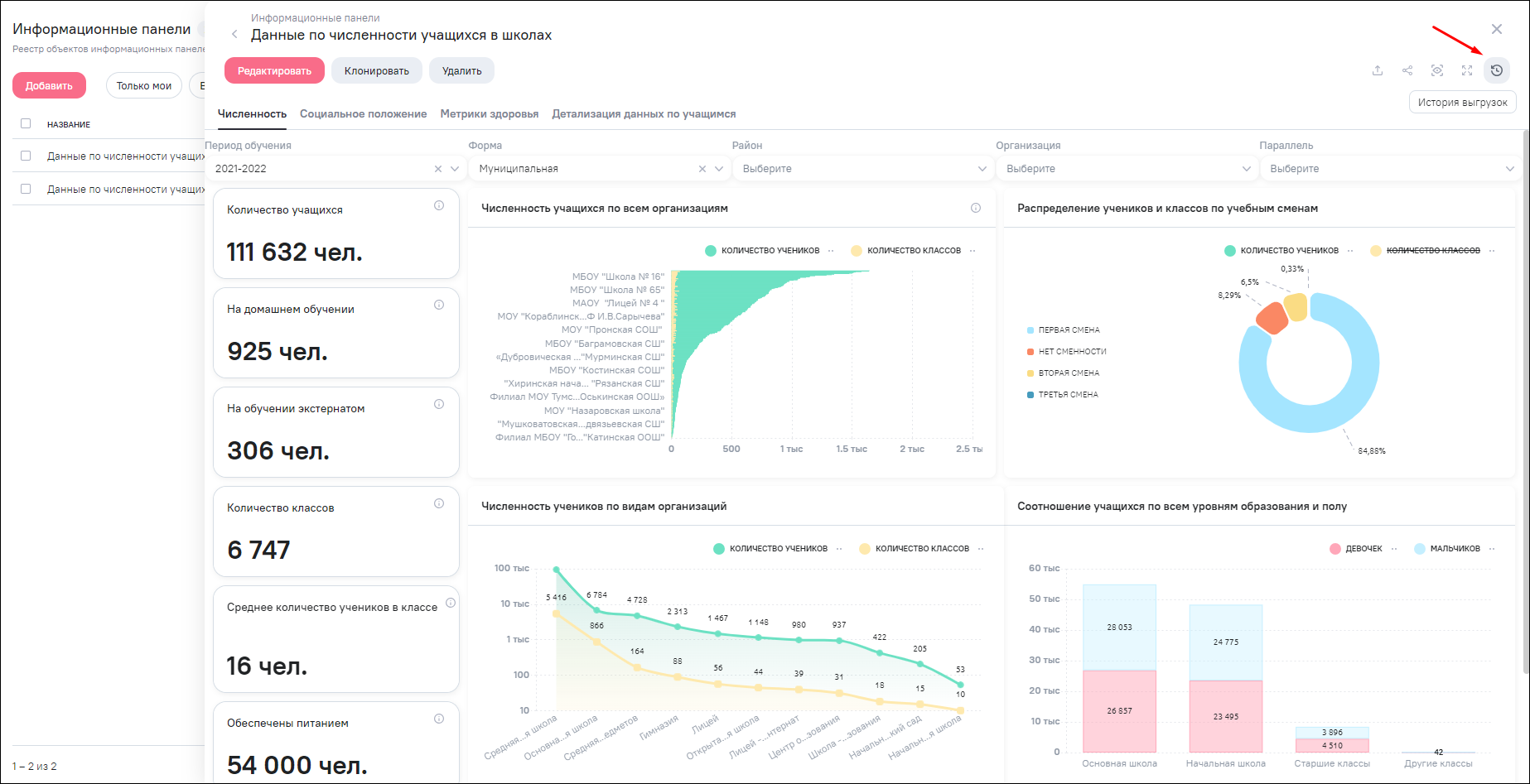This screenshot has height=784, width=1530.
Task: Expand the Период обучения dropdown arrow
Action: pyautogui.click(x=455, y=169)
